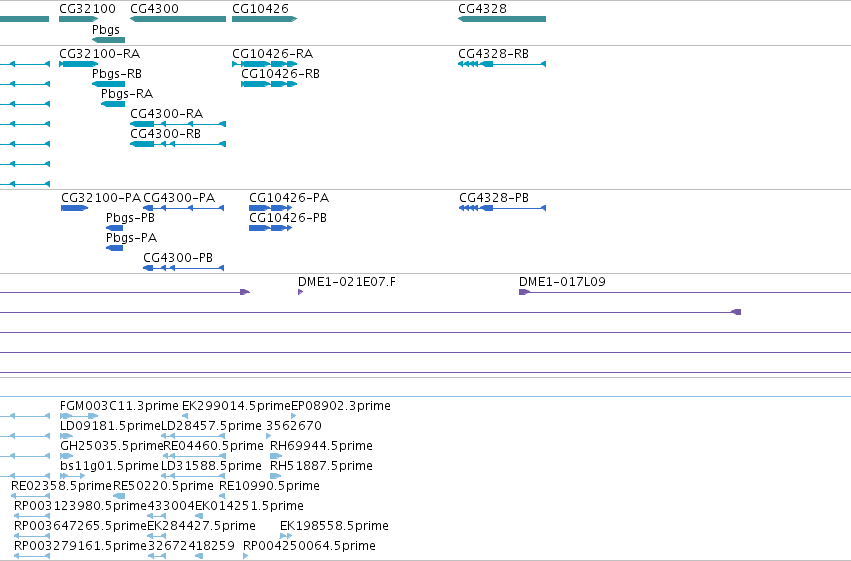This screenshot has width=851, height=561.
Task: Click the CG4300 gene bar glyph
Action: pyautogui.click(x=178, y=19)
